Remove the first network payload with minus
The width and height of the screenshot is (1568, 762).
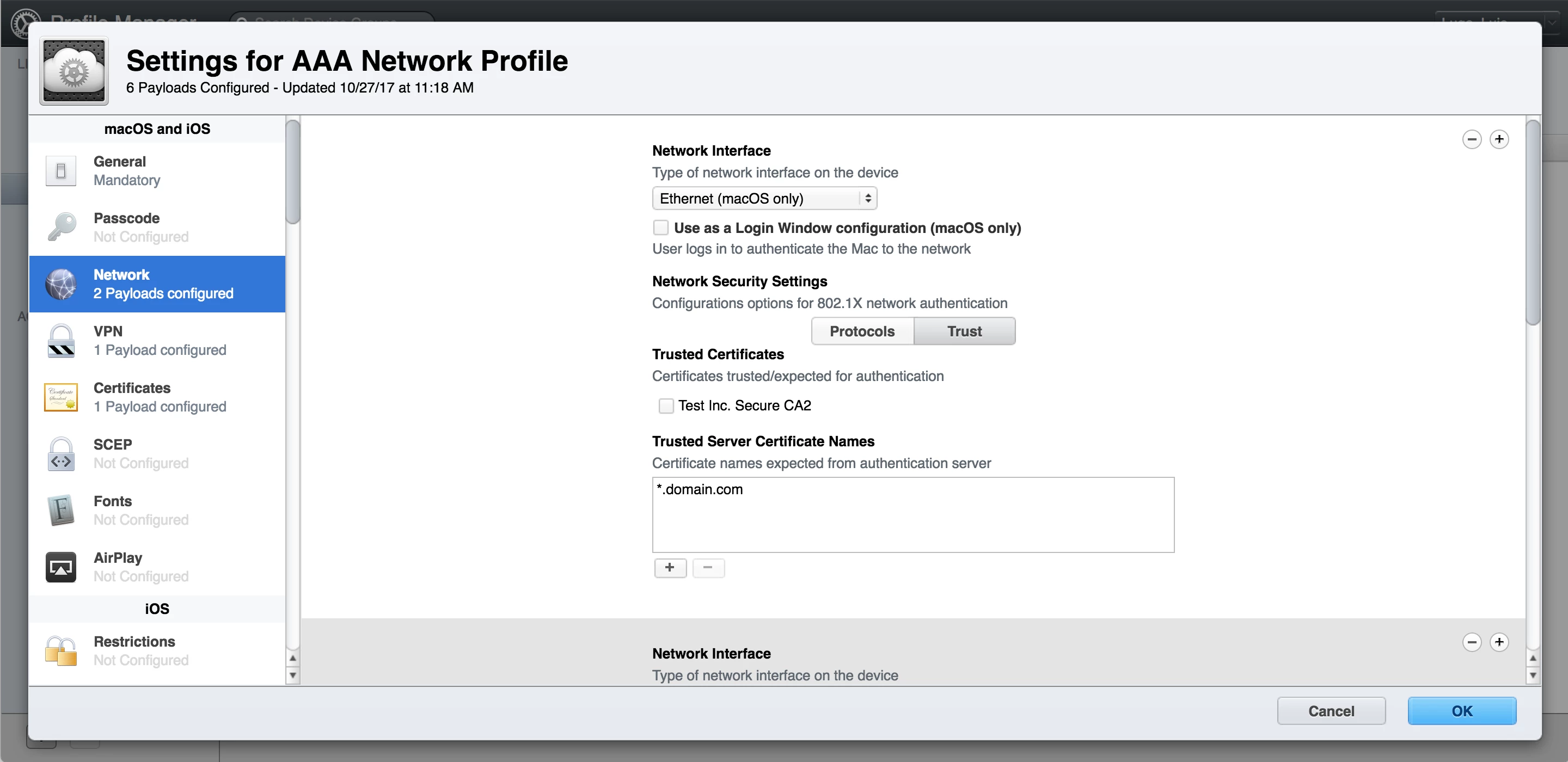click(x=1471, y=139)
